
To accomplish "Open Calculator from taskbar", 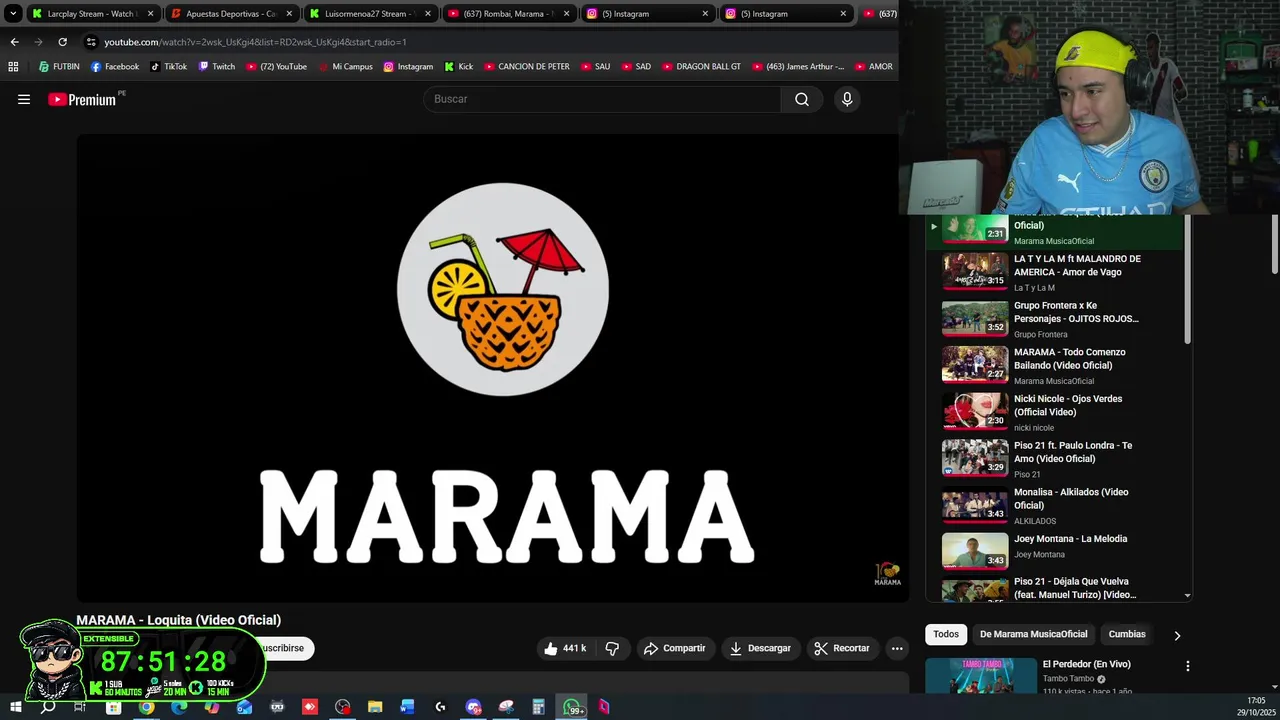I will pos(538,707).
